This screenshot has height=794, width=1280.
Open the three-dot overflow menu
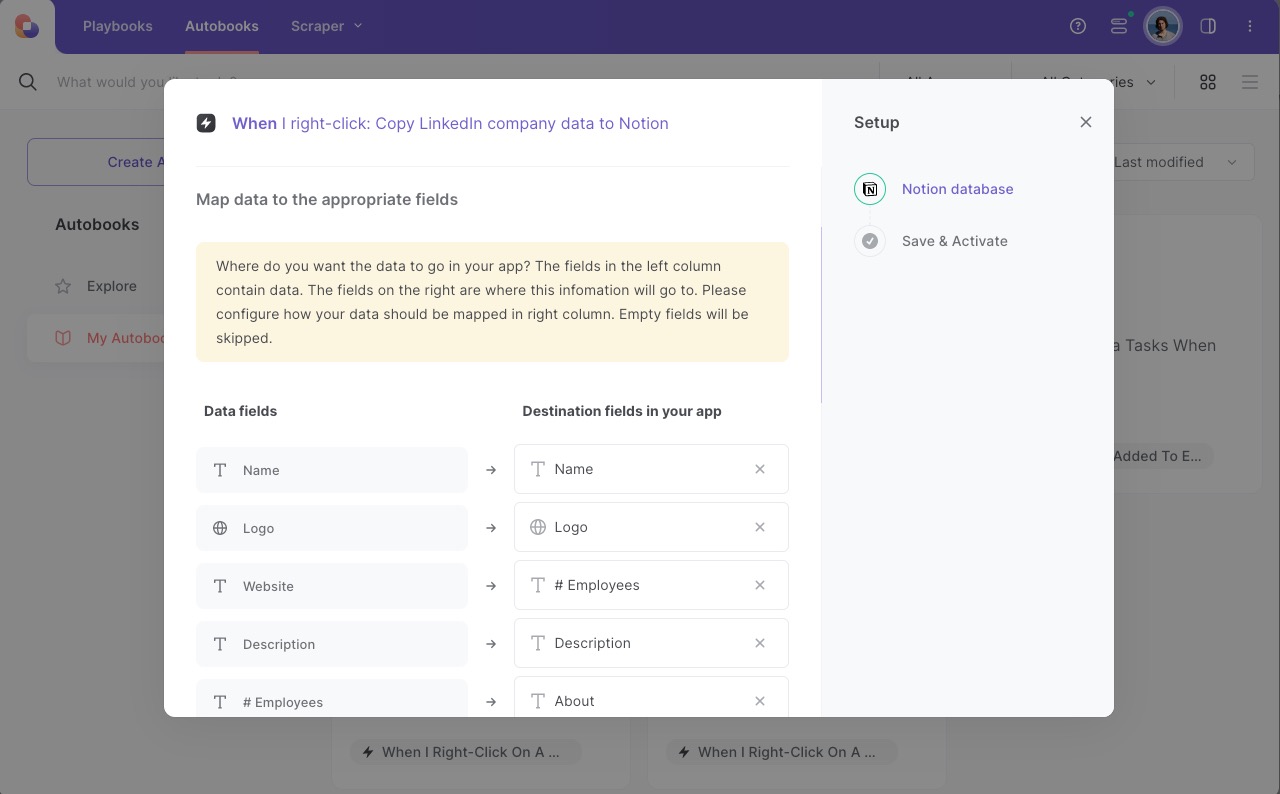(1250, 26)
